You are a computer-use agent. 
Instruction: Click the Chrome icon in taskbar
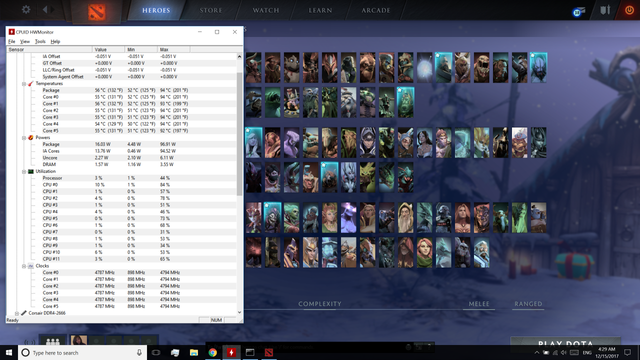click(x=213, y=353)
